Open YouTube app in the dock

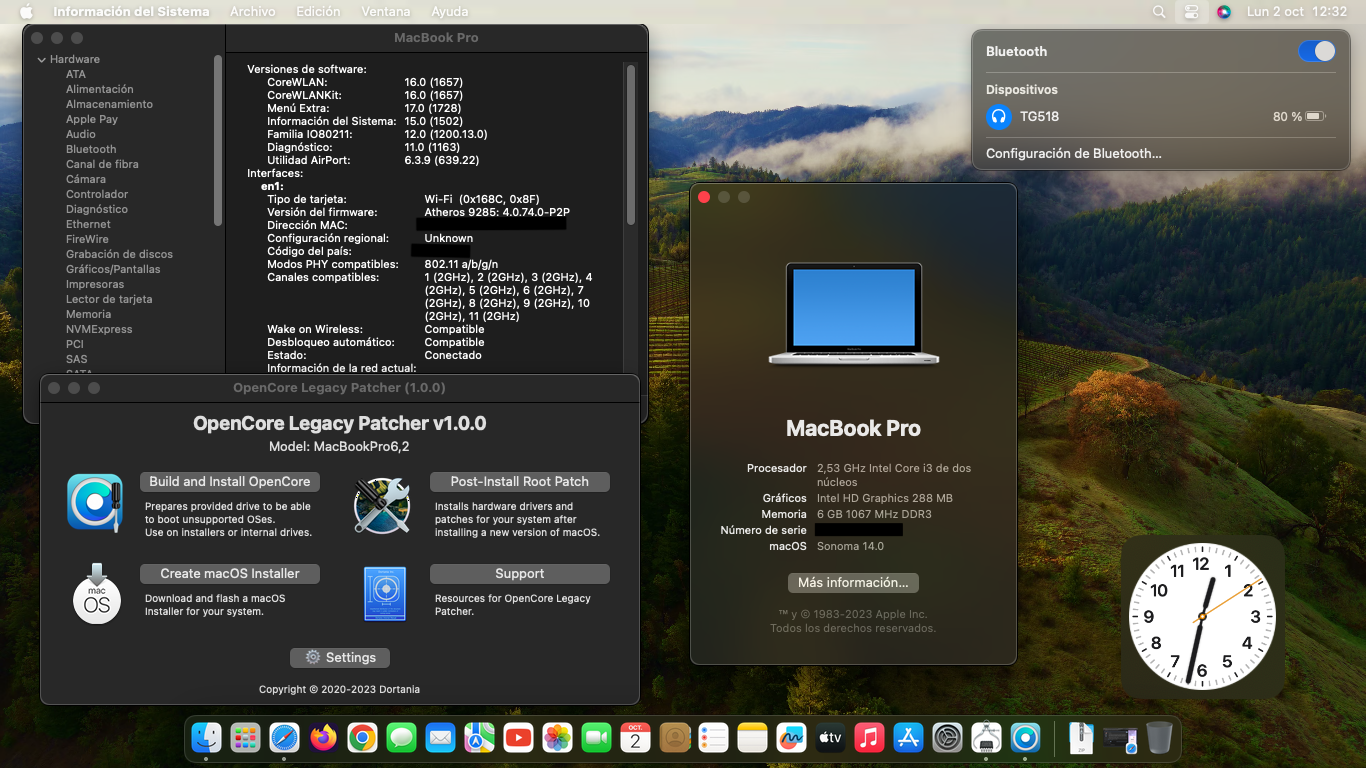click(x=518, y=738)
